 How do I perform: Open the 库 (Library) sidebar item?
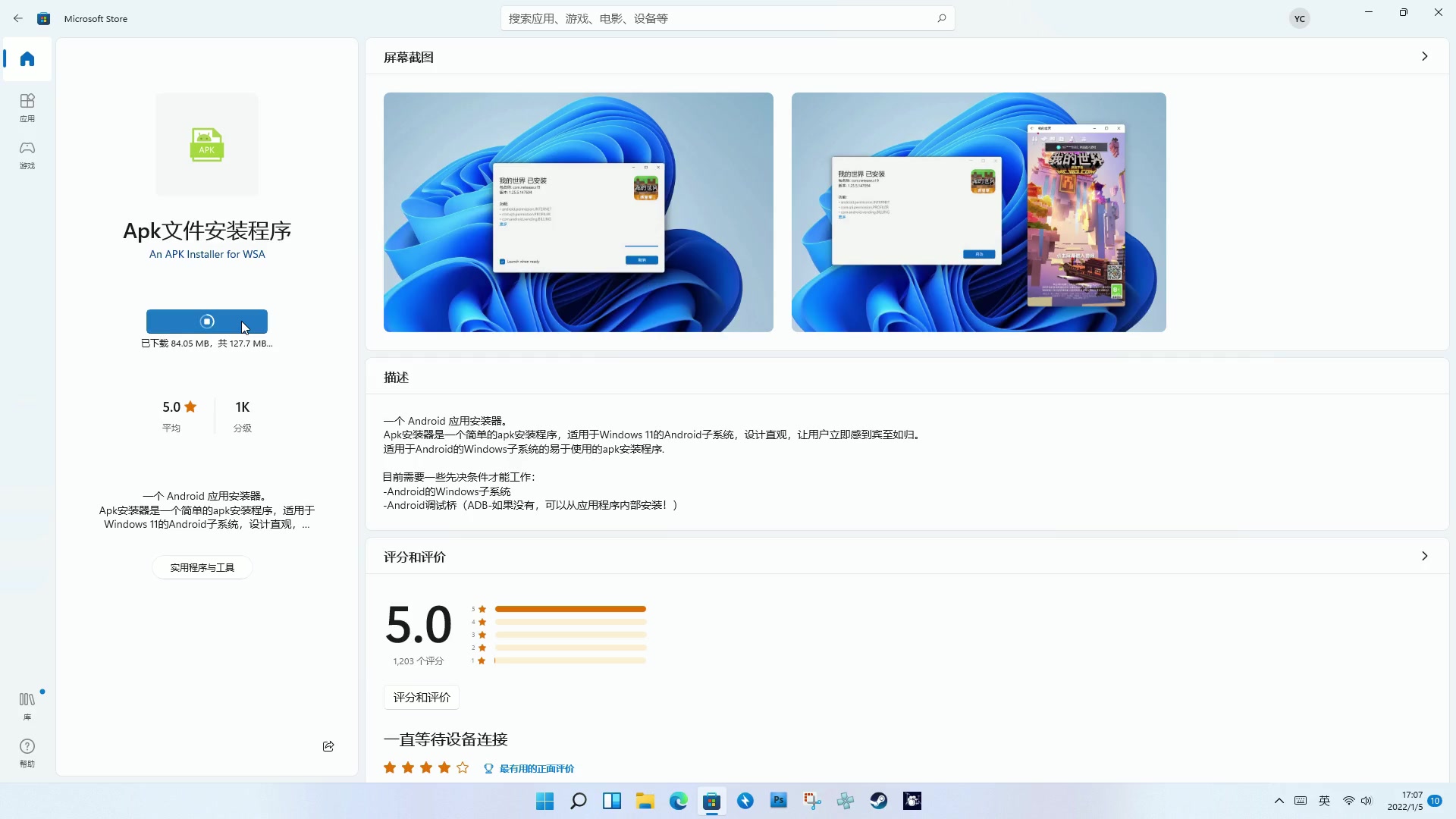(x=27, y=706)
